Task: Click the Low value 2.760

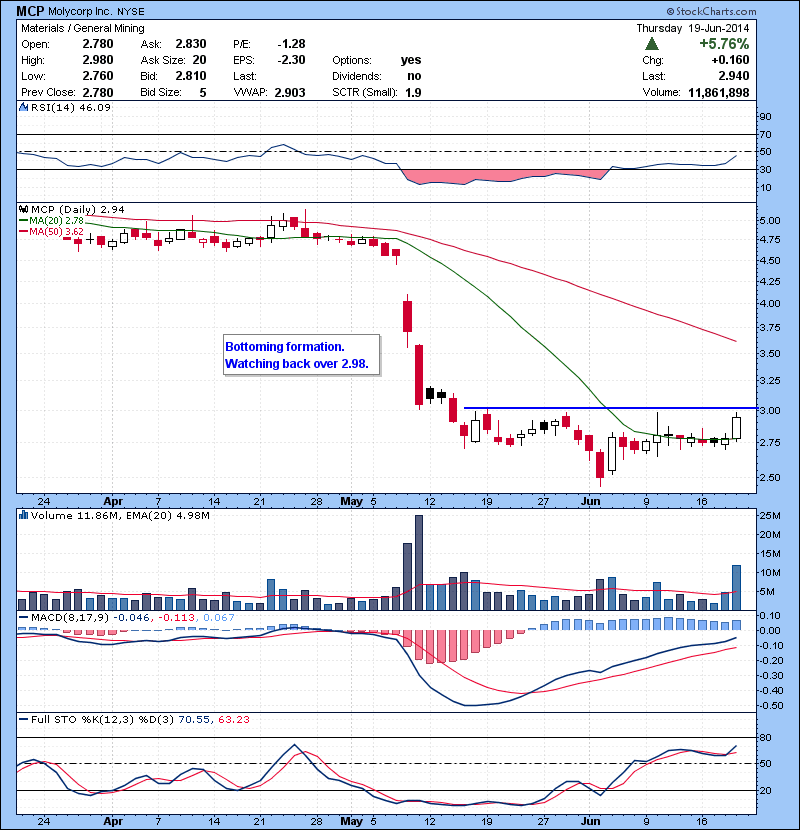Action: [x=98, y=76]
